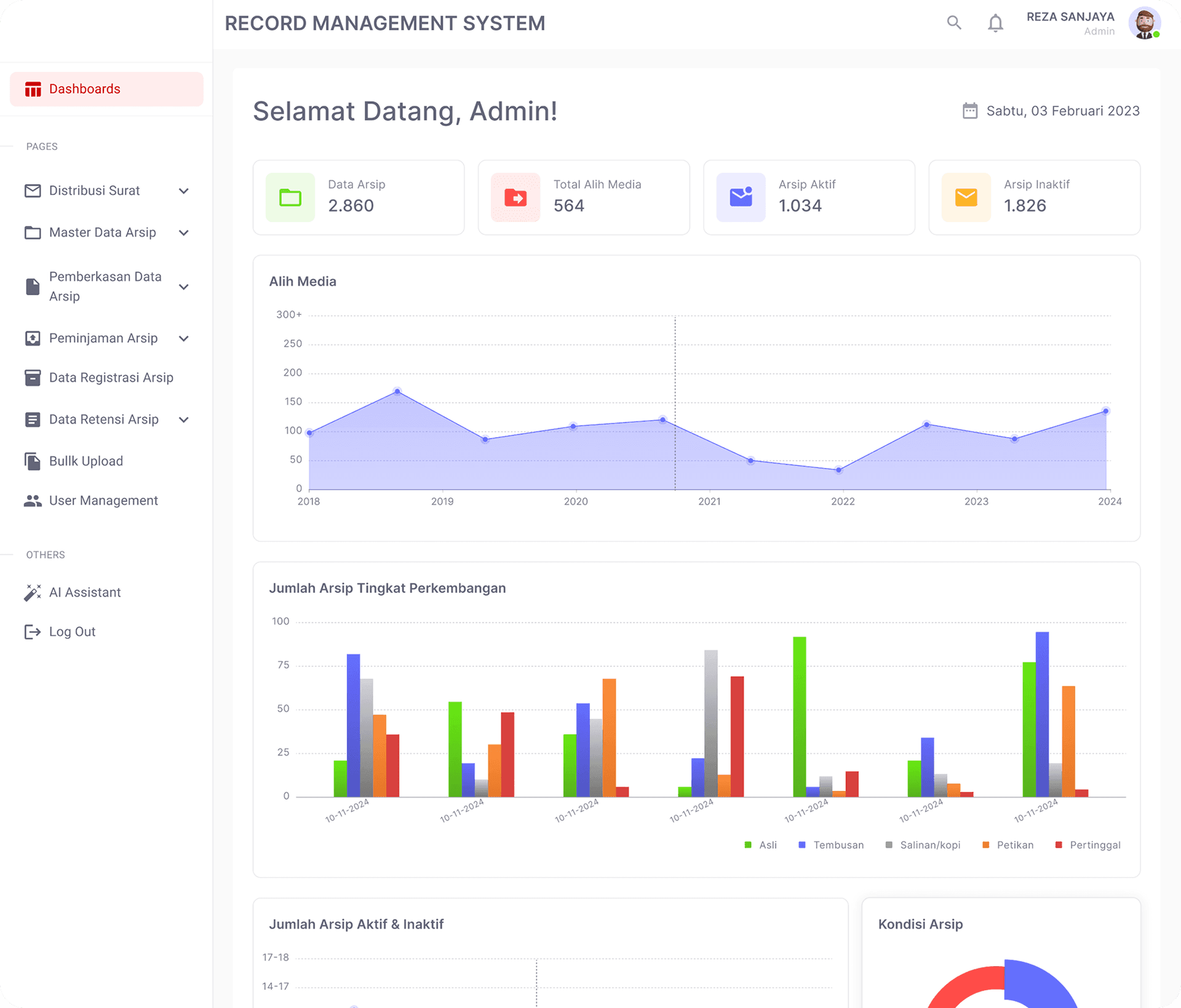This screenshot has width=1181, height=1008.
Task: Click the REZA SANJAYA username
Action: coord(1070,17)
